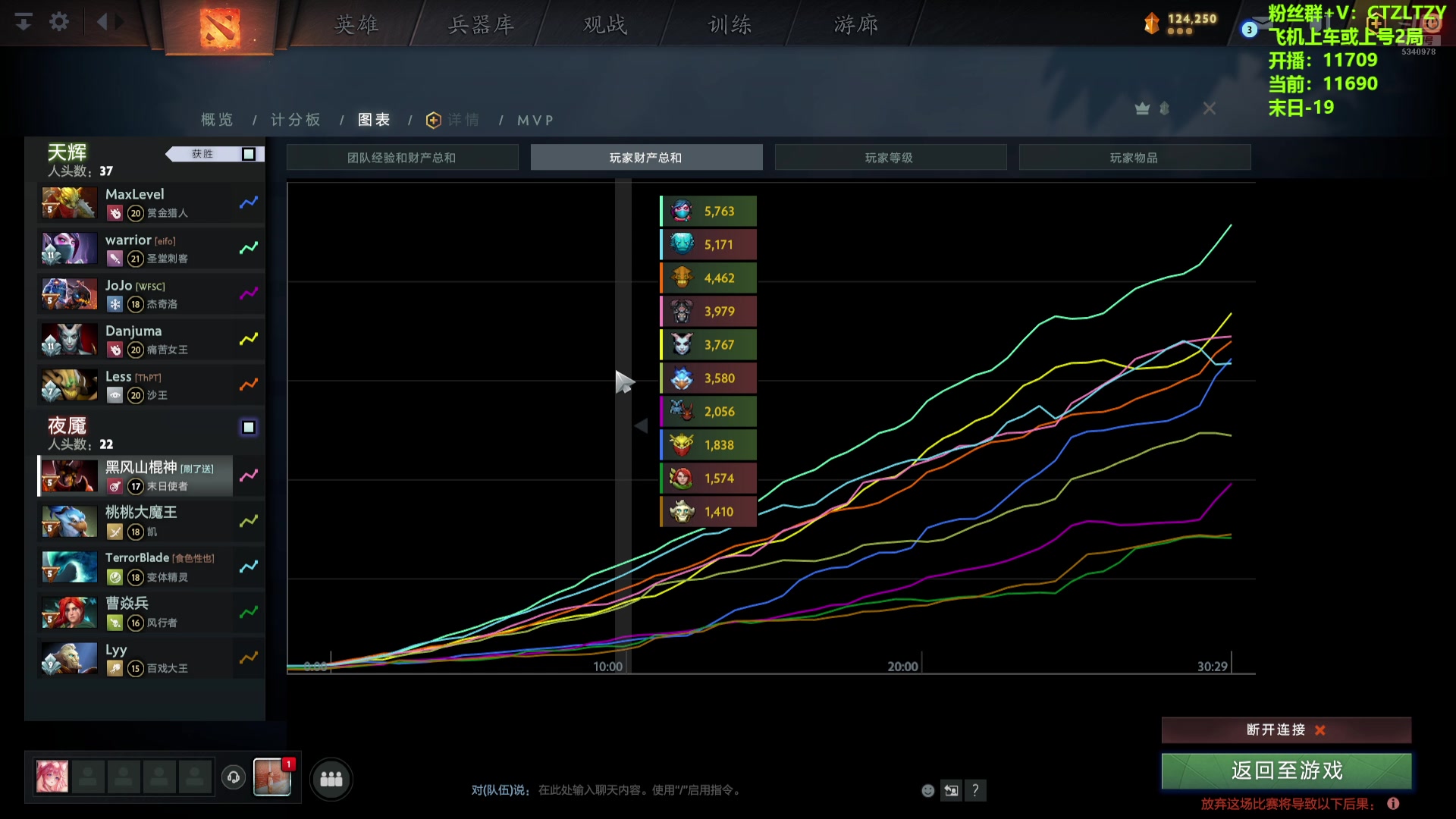Collapse the net worth tooltip arrow
This screenshot has height=819, width=1456.
(642, 425)
